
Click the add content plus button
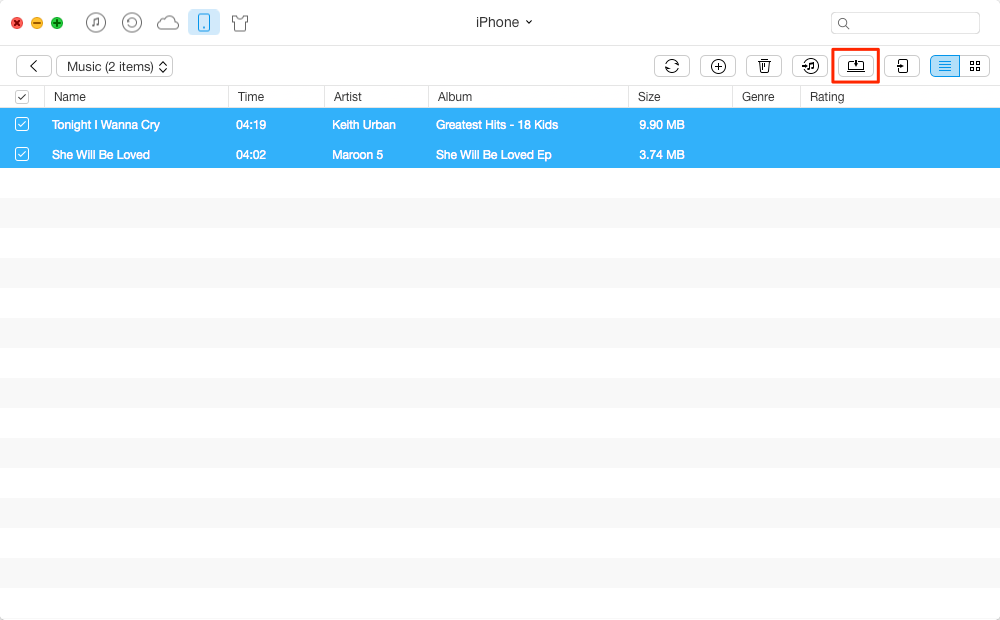click(x=718, y=66)
